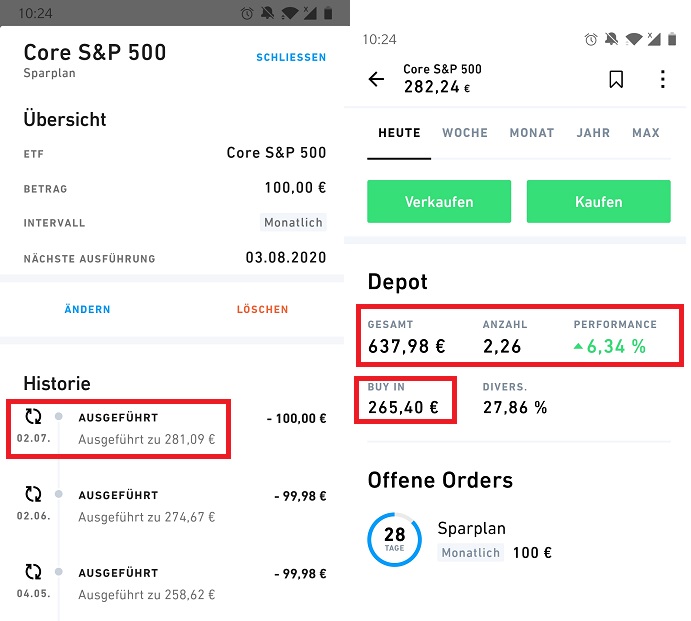691x621 pixels.
Task: Tap the BUY IN value 265,40 €
Action: [403, 407]
